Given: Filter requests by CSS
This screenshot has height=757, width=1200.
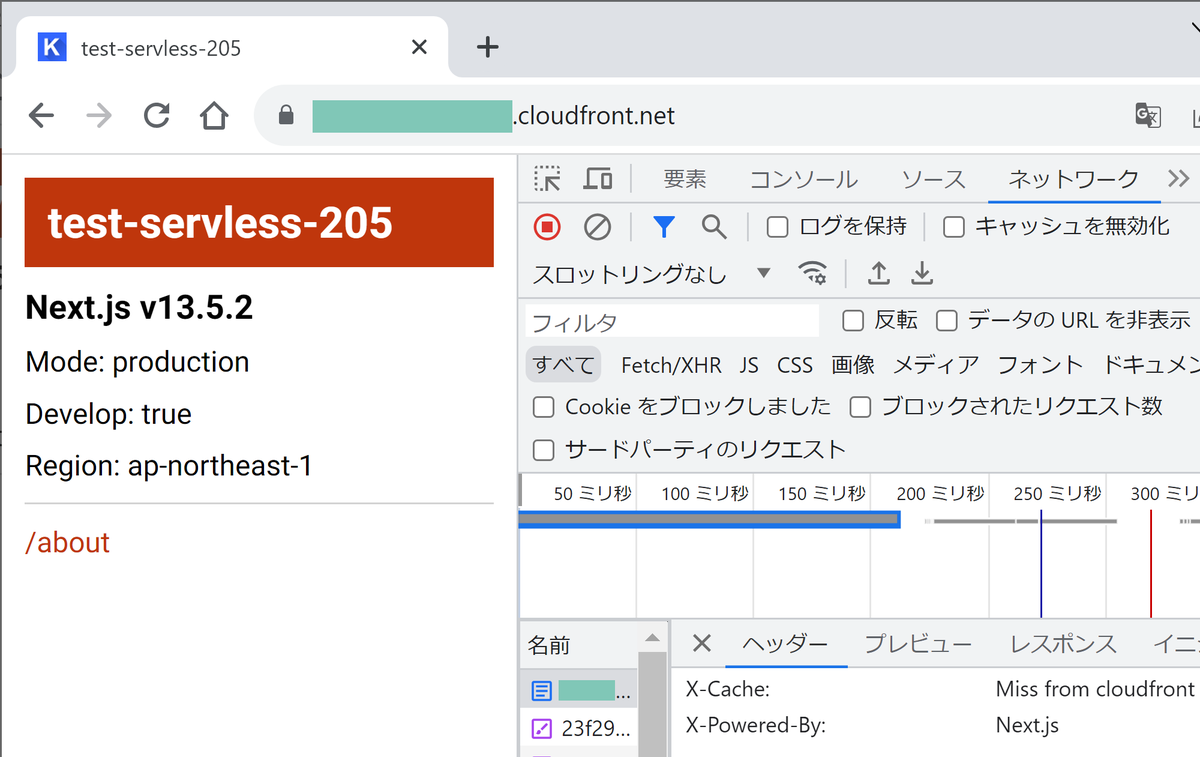Looking at the screenshot, I should pyautogui.click(x=795, y=365).
